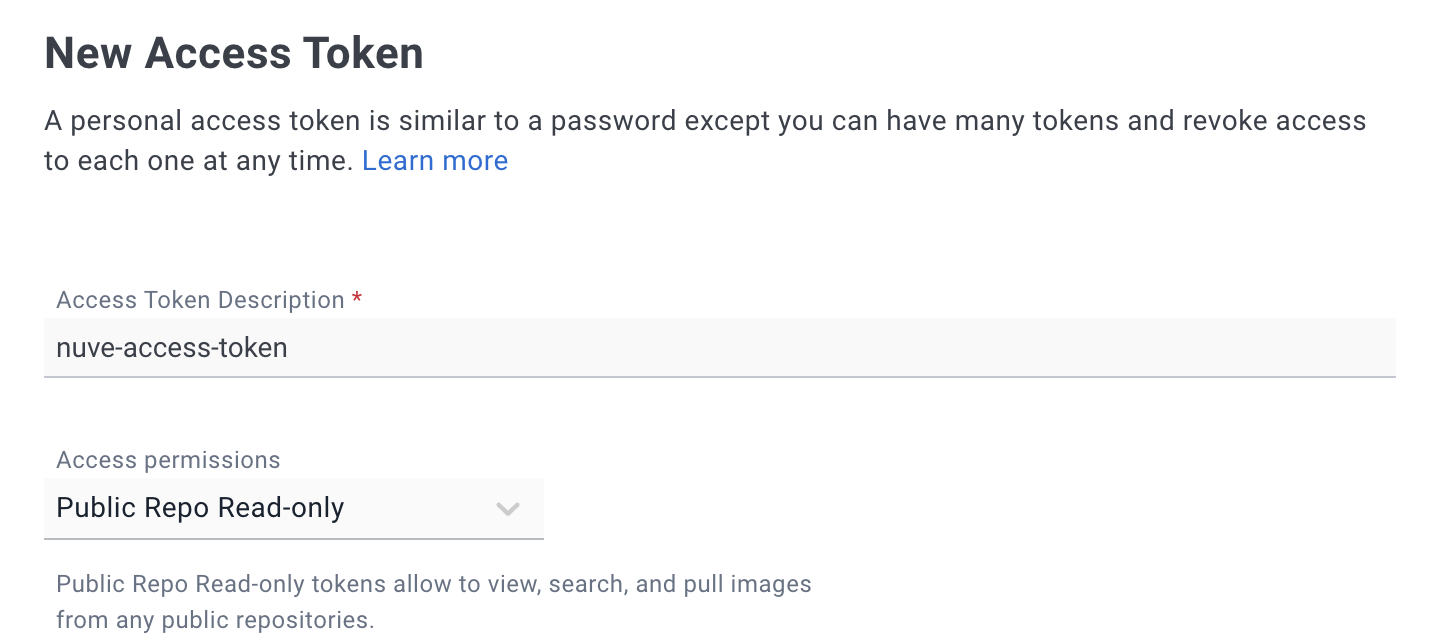The width and height of the screenshot is (1442, 636).
Task: Click the Access Token Description label
Action: tap(200, 300)
